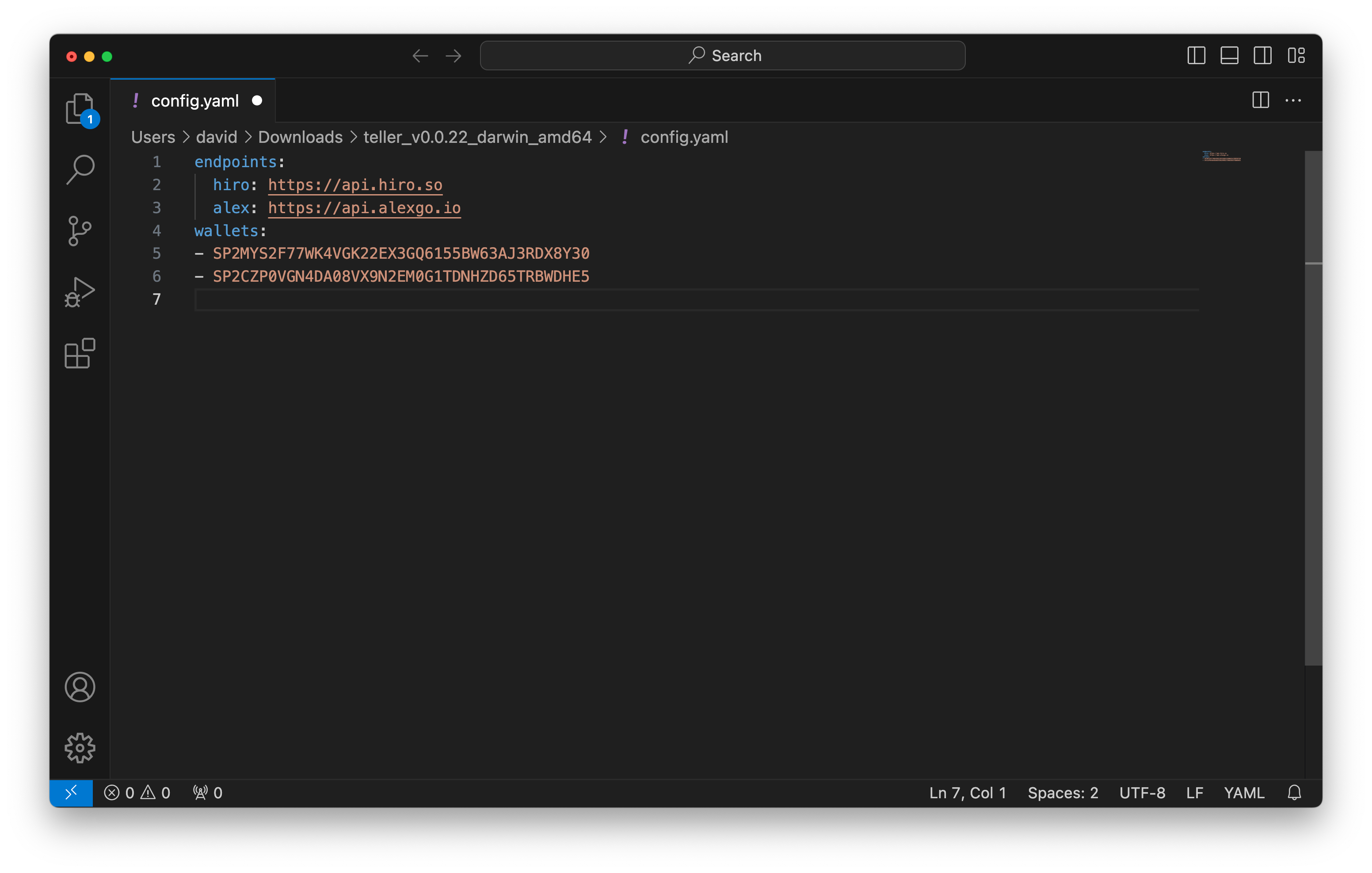Toggle the secondary sidebar

[1263, 55]
